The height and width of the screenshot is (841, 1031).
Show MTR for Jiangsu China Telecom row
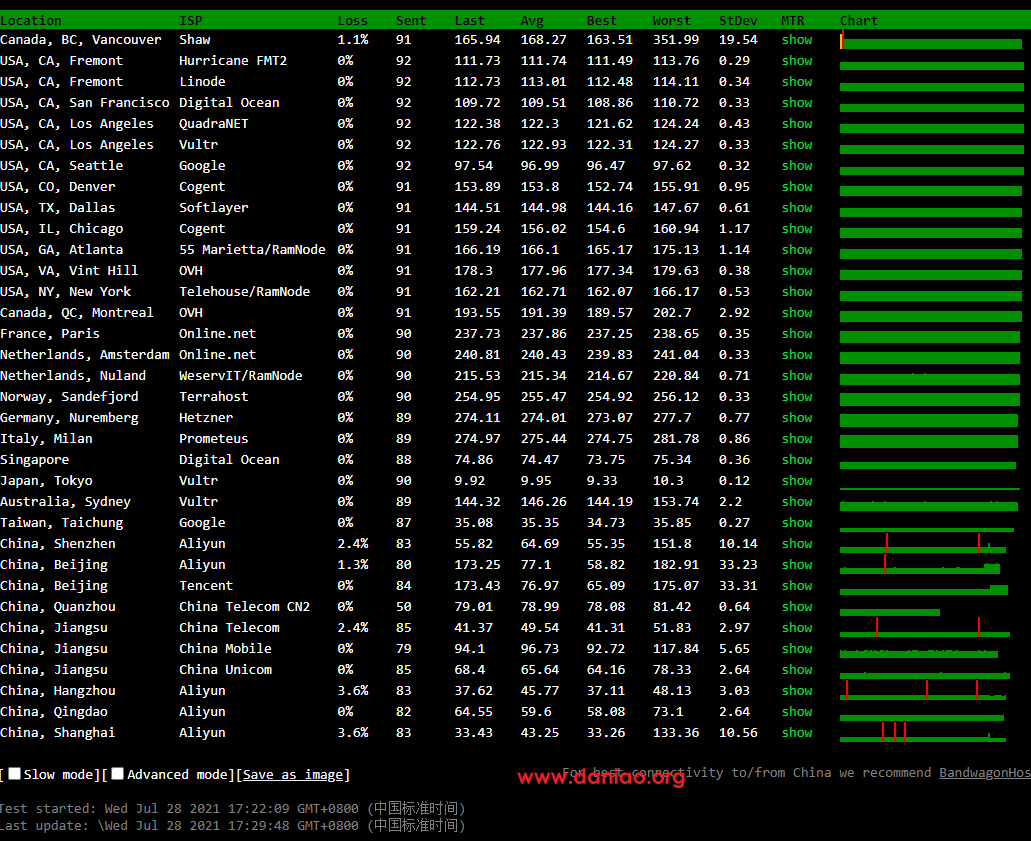click(x=797, y=629)
